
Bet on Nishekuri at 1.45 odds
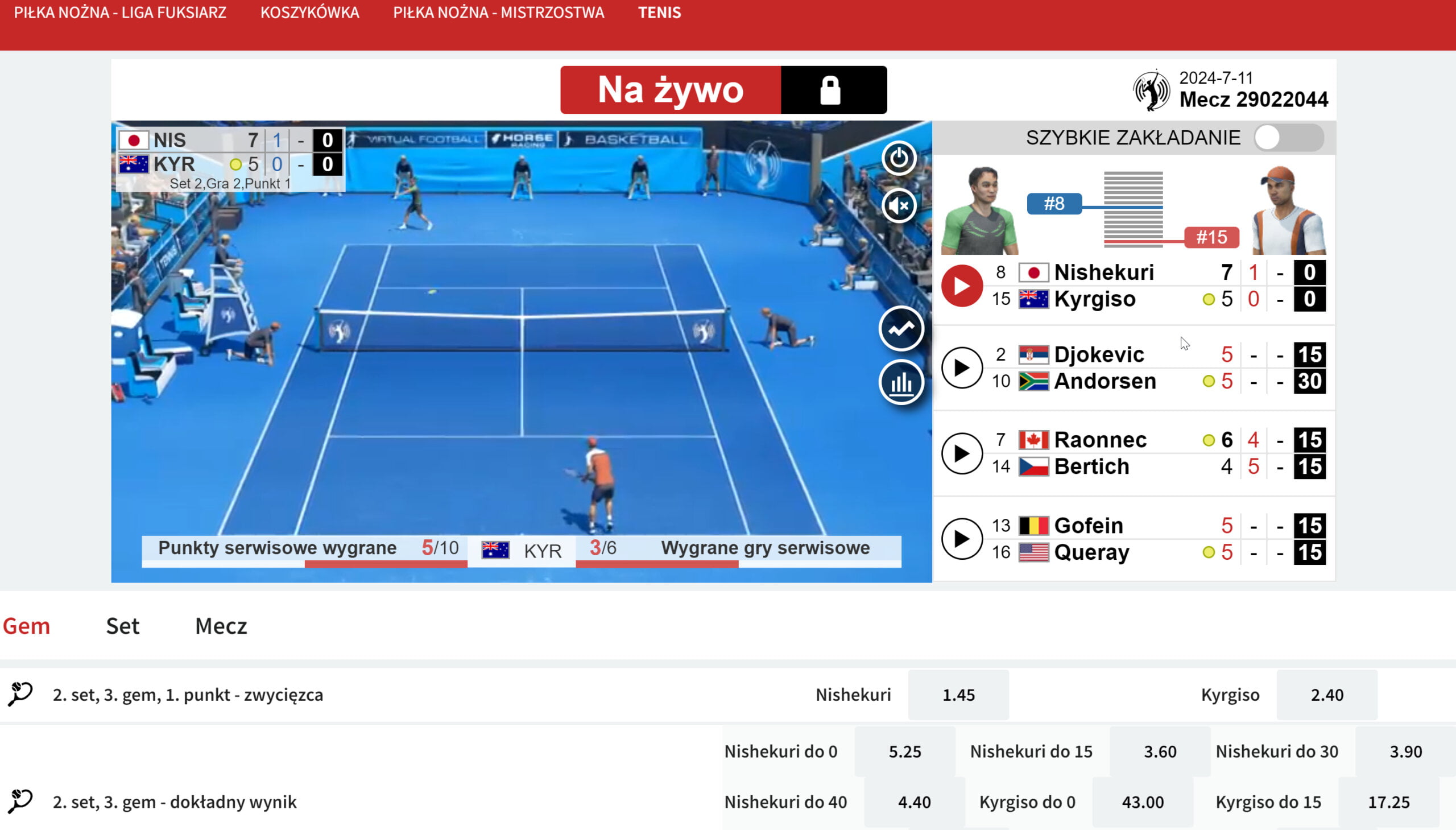coord(958,695)
